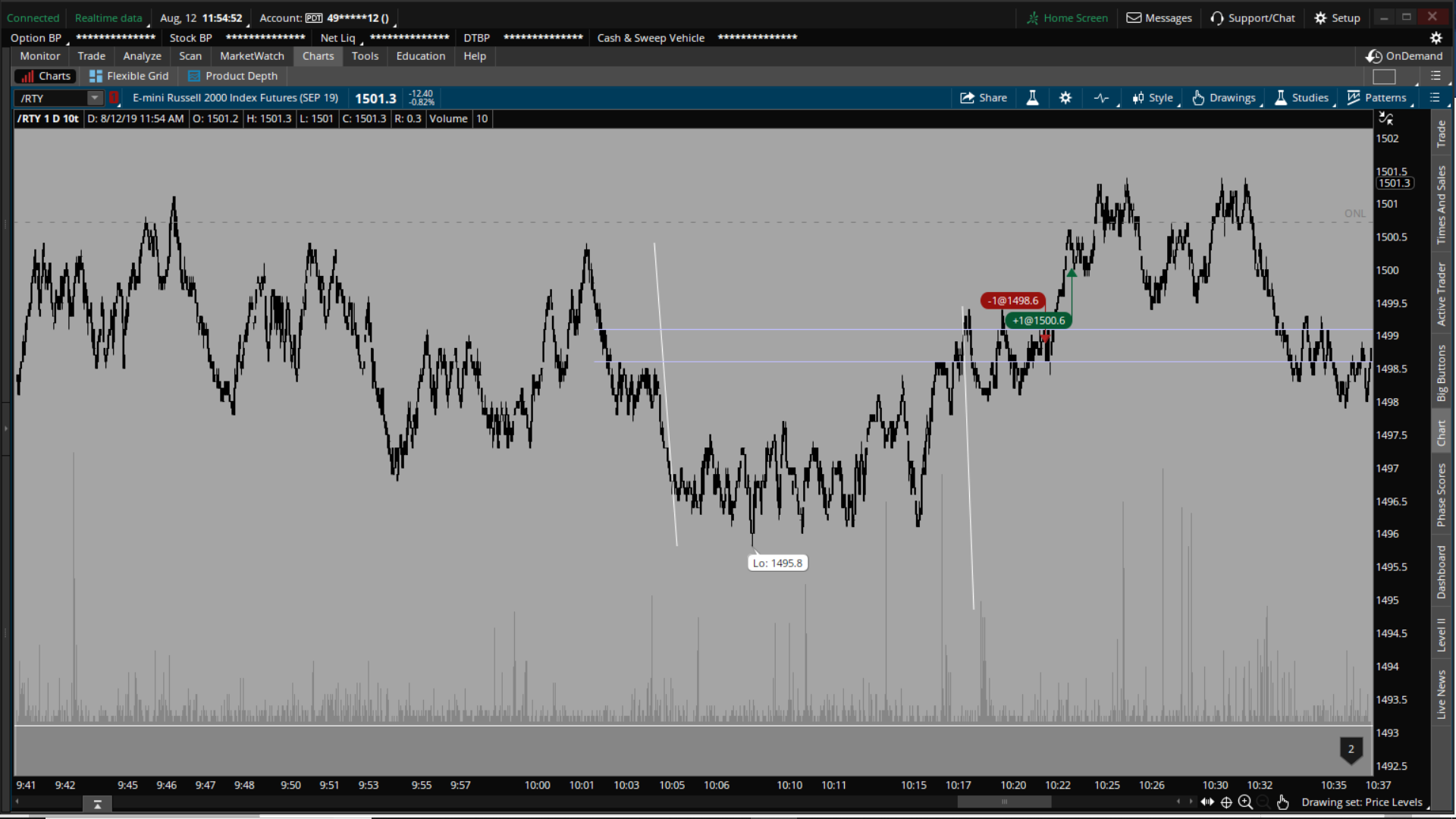Switch to the MarketWatch tab
The image size is (1456, 819).
252,56
